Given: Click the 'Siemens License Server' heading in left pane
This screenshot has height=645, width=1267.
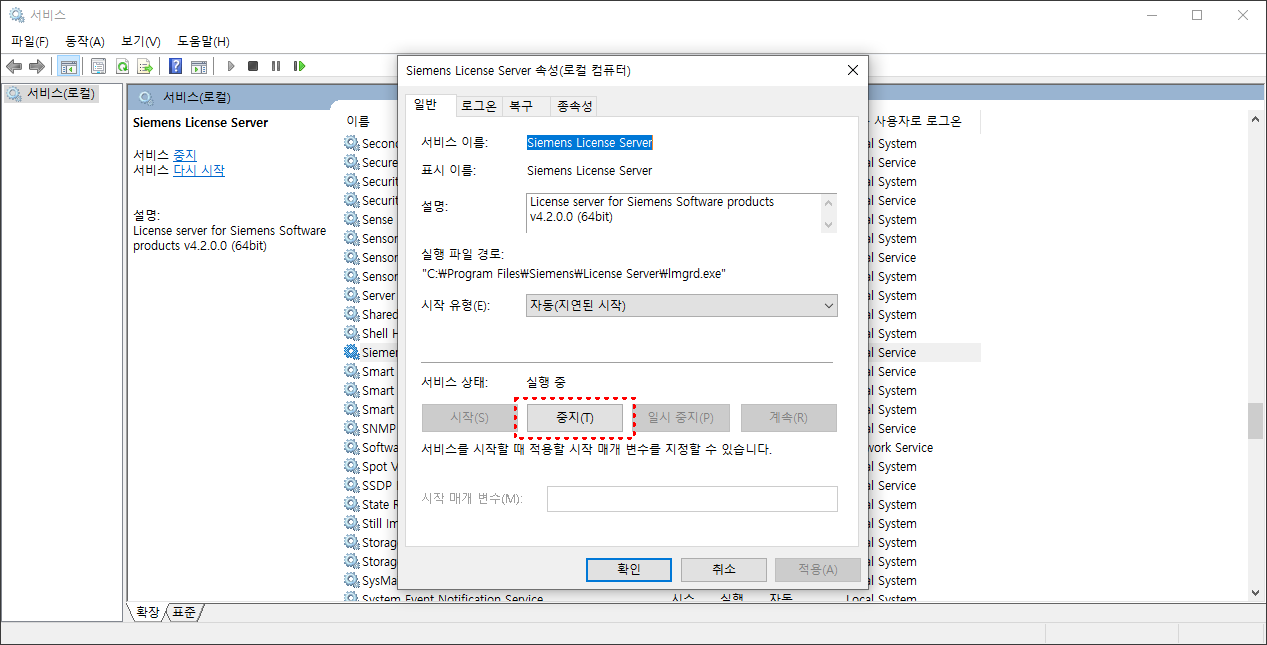Looking at the screenshot, I should [201, 122].
